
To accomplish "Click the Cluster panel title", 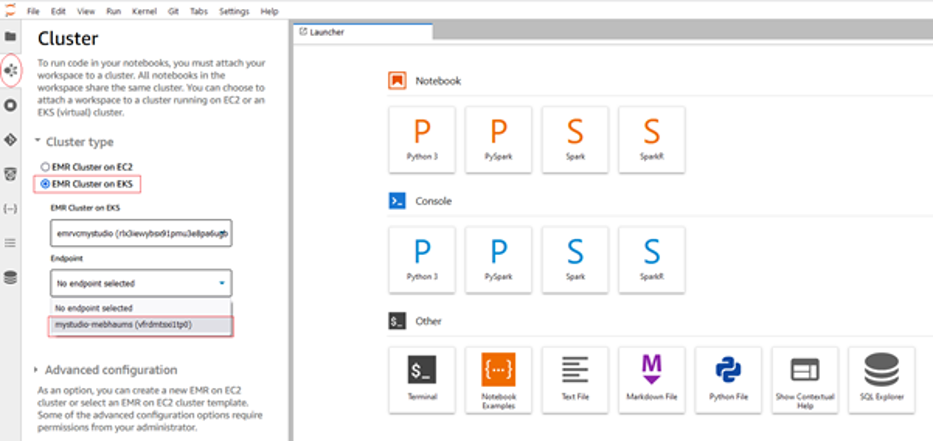I will click(68, 39).
